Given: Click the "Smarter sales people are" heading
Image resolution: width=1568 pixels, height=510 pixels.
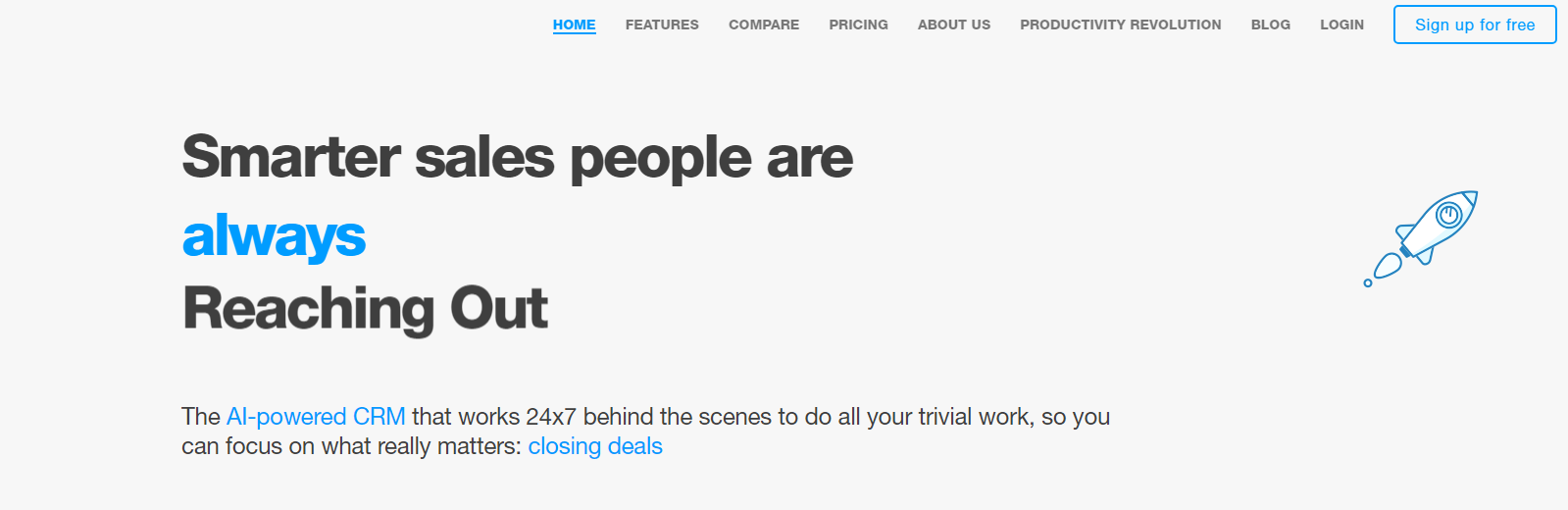Looking at the screenshot, I should click(517, 157).
